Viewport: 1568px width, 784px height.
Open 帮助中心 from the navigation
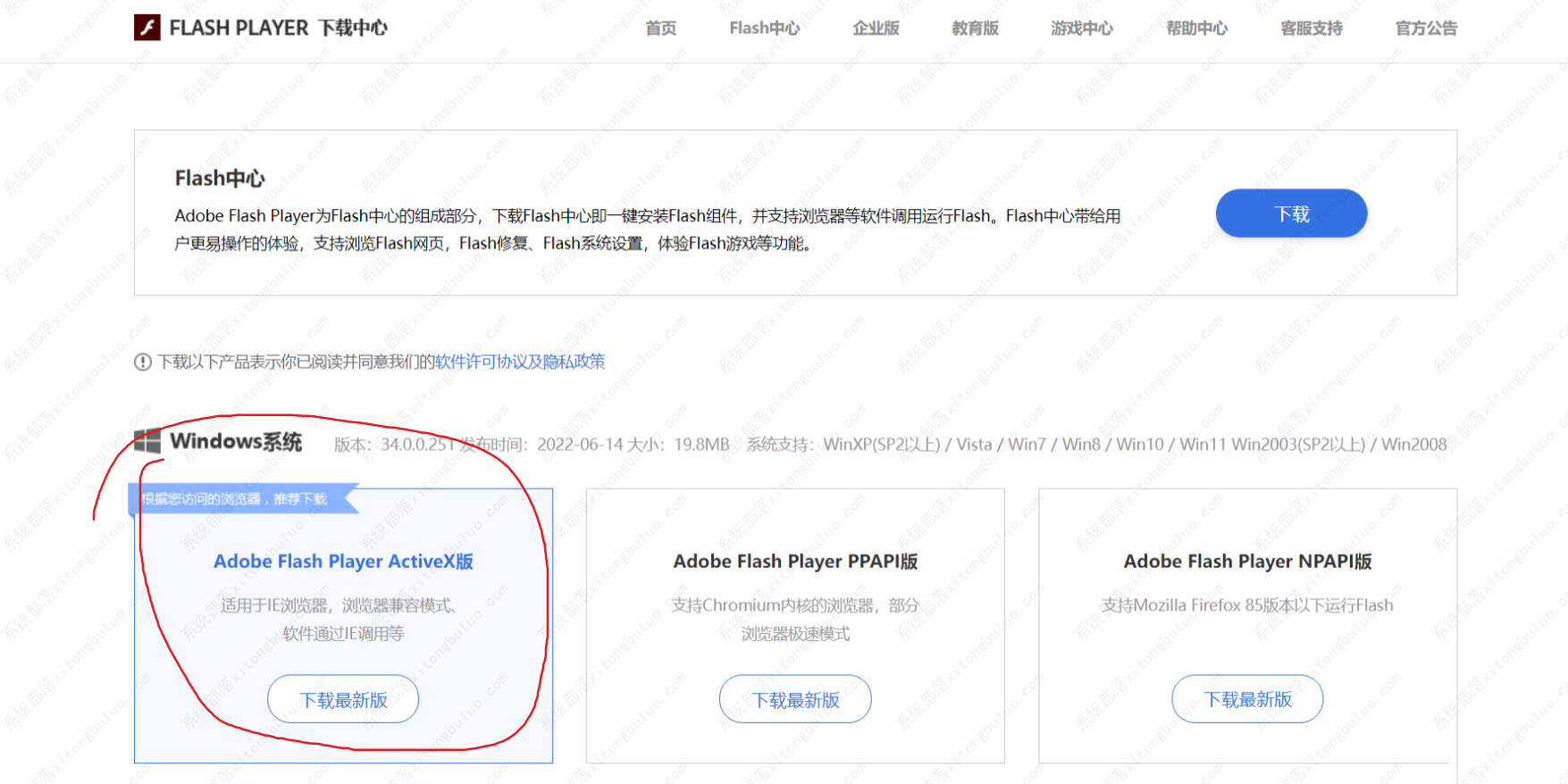1197,29
